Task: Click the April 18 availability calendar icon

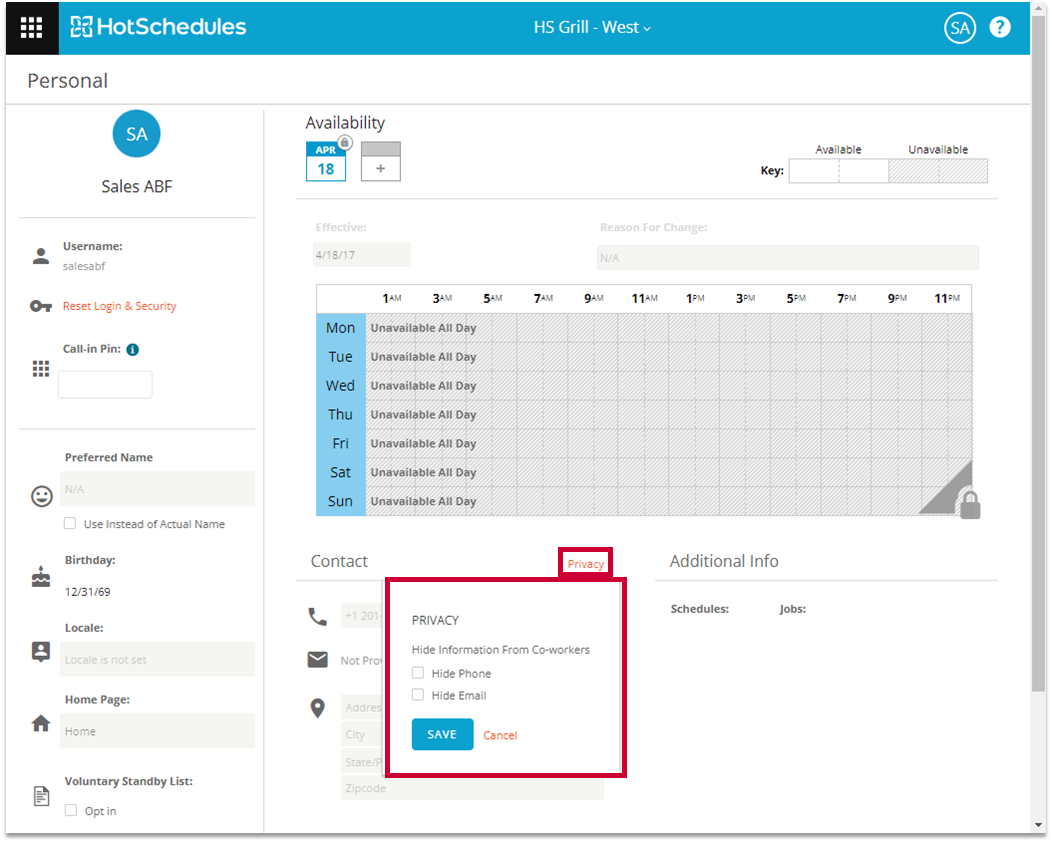Action: 326,162
